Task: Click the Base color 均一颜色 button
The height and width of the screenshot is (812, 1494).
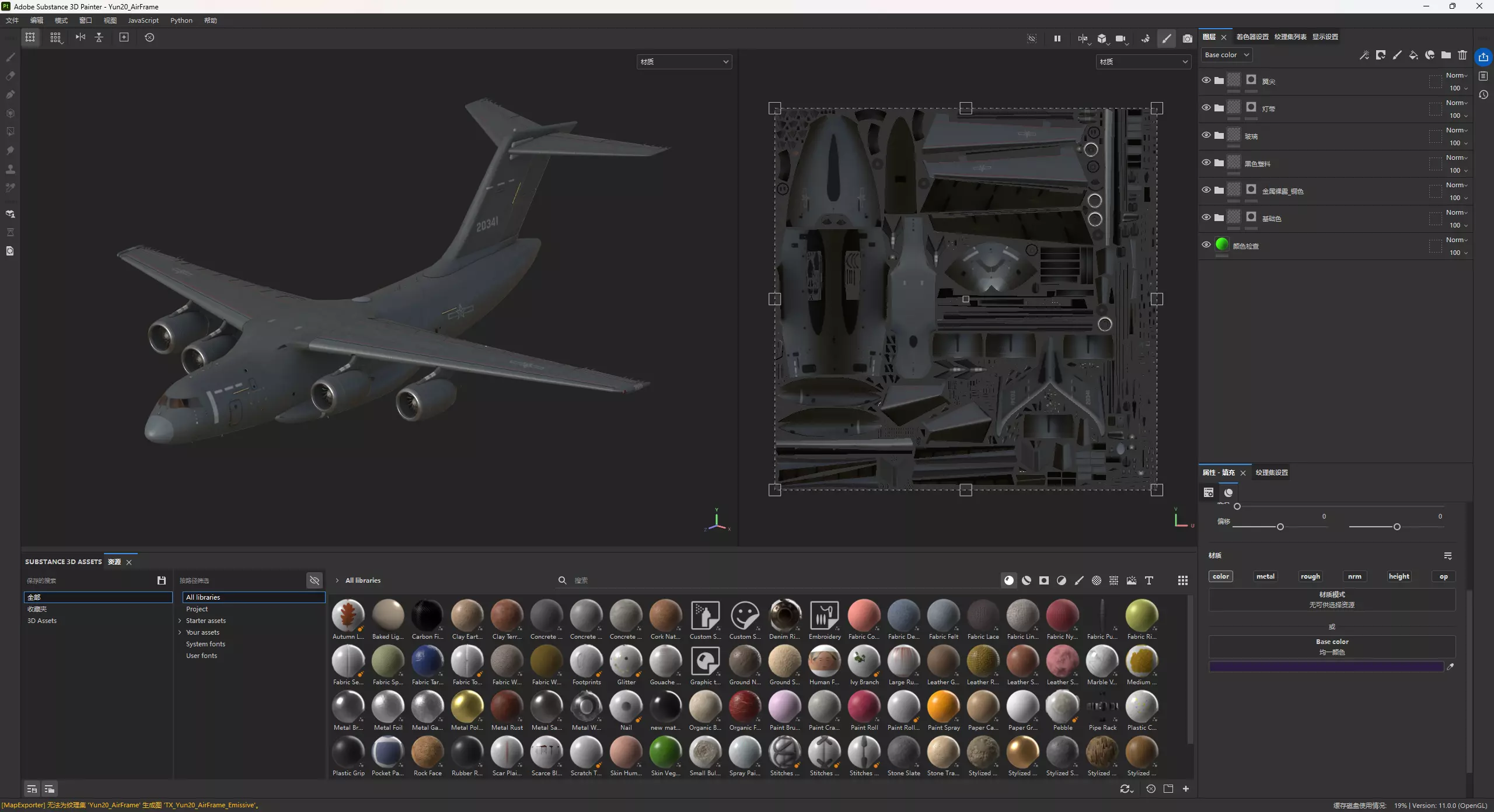Action: [x=1331, y=646]
